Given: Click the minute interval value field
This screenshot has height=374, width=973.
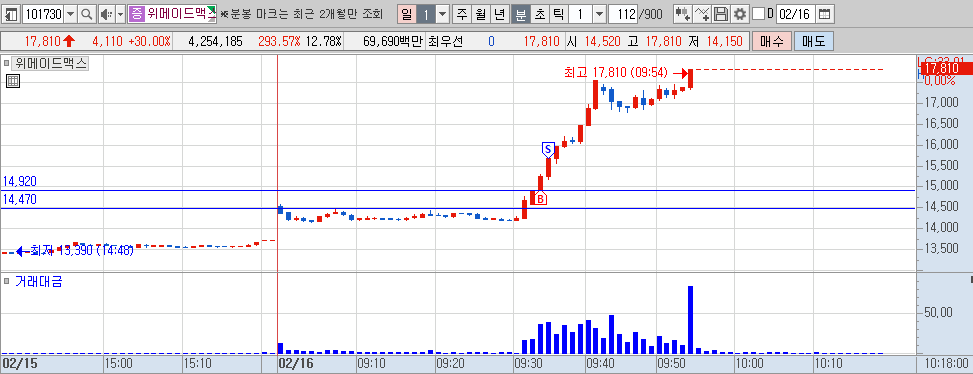Looking at the screenshot, I should 580,14.
